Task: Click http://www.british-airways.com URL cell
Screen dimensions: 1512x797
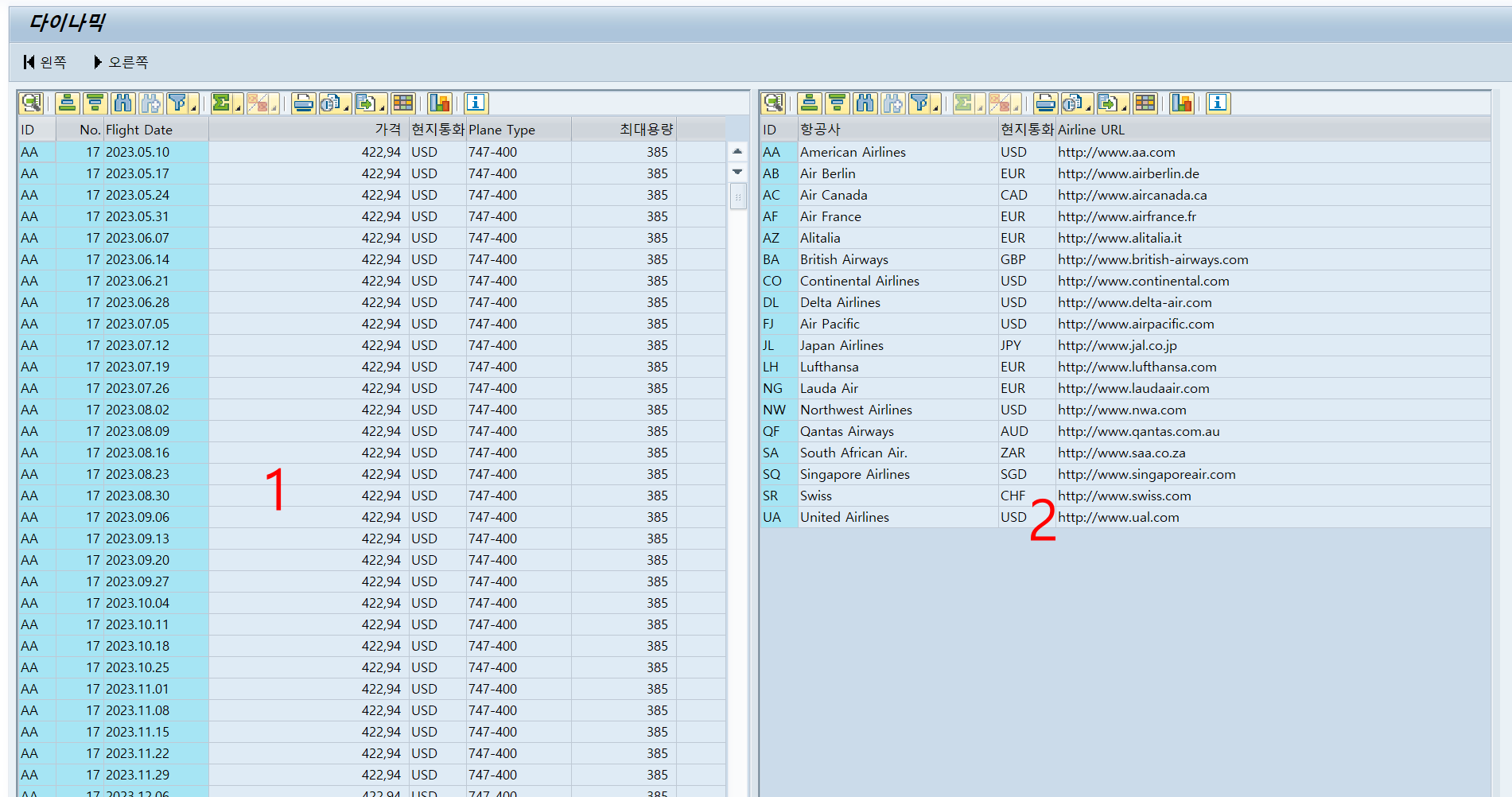Action: click(1273, 259)
